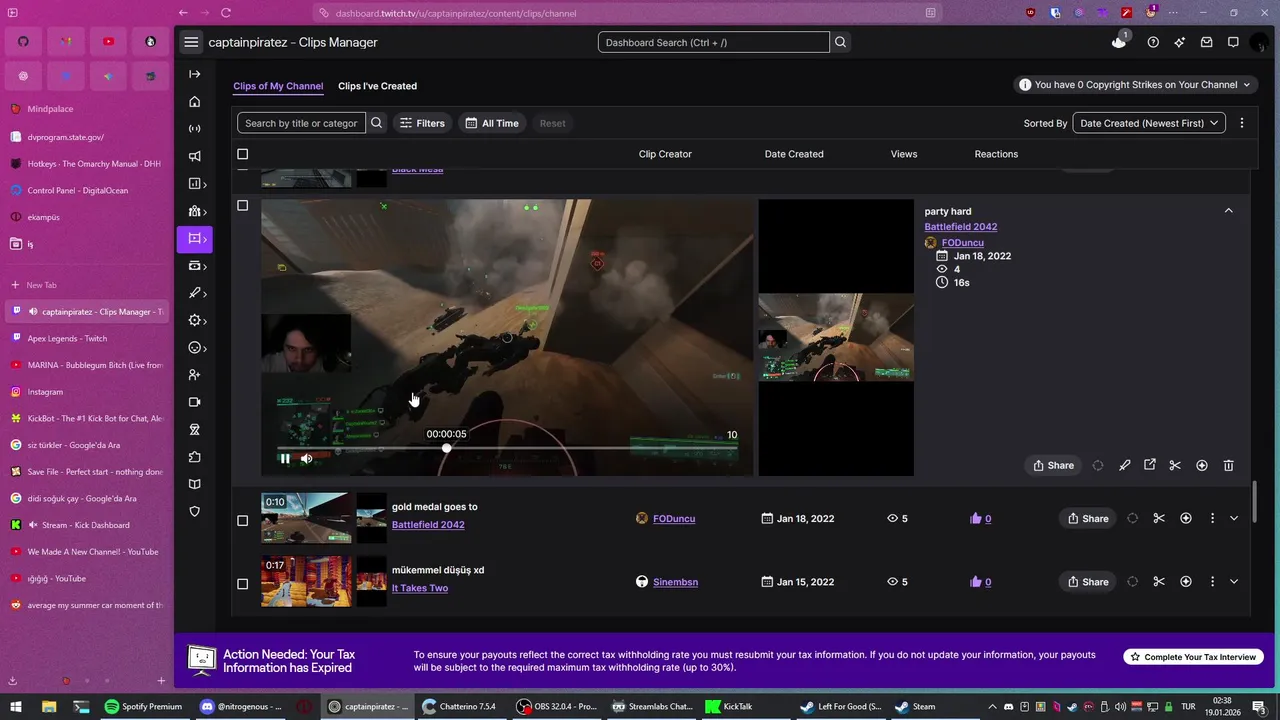The image size is (1280, 720).
Task: Click the dashboard search magnifier button
Action: tap(840, 42)
